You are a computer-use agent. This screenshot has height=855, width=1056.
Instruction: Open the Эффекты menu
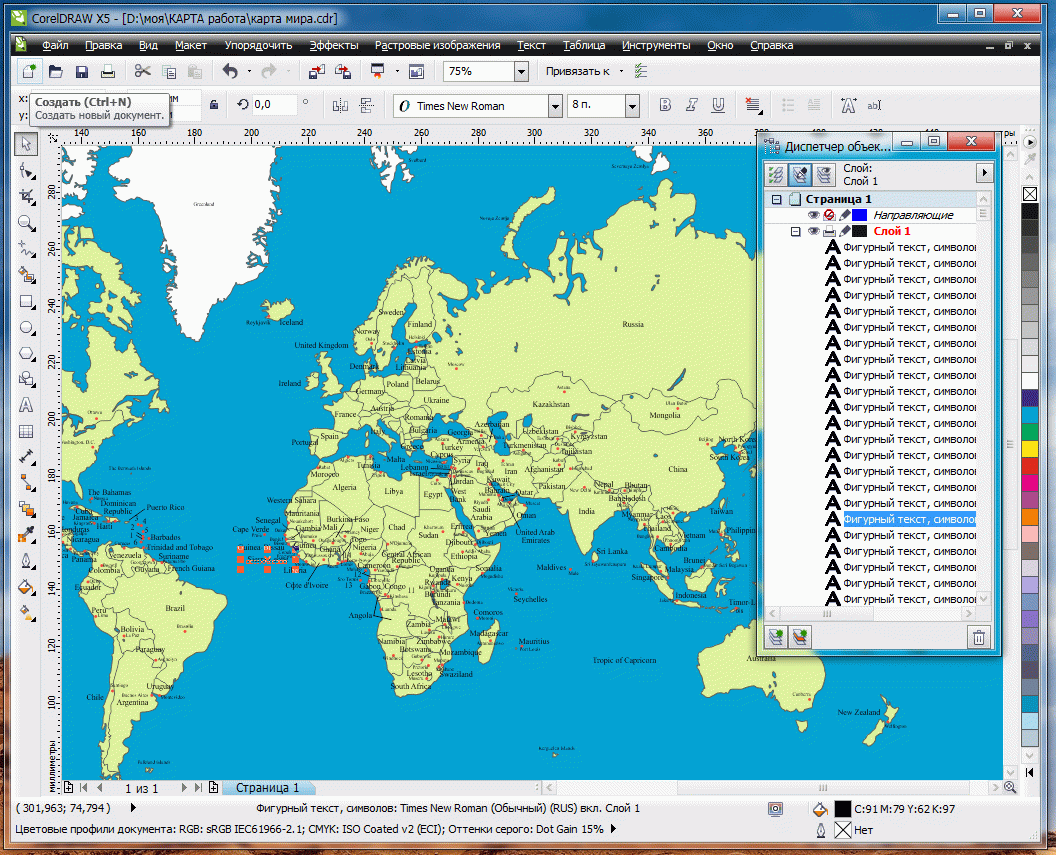click(x=333, y=45)
